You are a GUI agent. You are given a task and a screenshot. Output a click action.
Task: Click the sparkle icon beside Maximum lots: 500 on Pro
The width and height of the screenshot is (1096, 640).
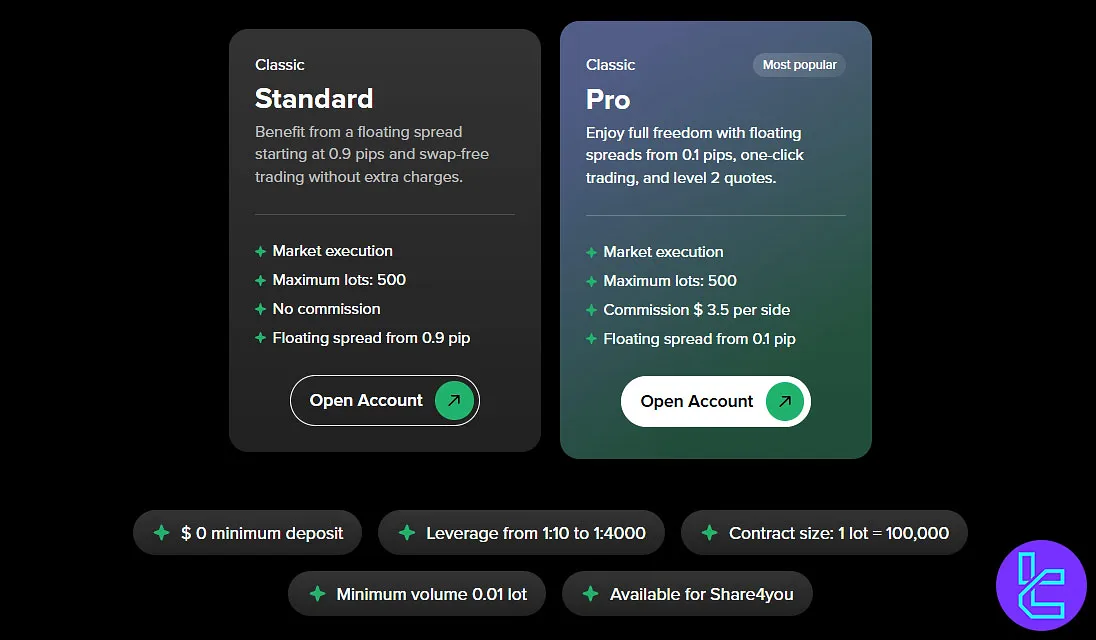pos(591,281)
